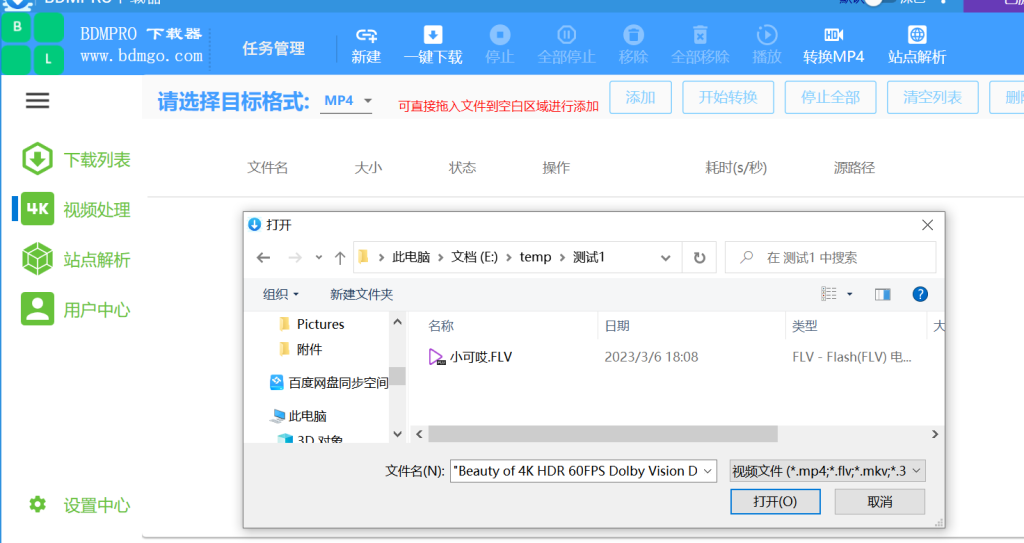Screen dimensions: 1024x543
Task: Click tree scroll-down arrow
Action: pyautogui.click(x=397, y=434)
